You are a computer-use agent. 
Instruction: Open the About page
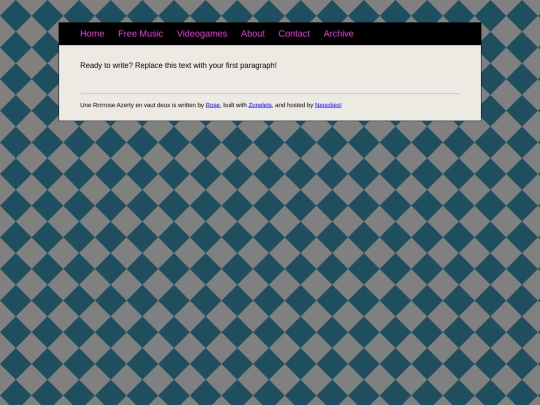coord(252,34)
